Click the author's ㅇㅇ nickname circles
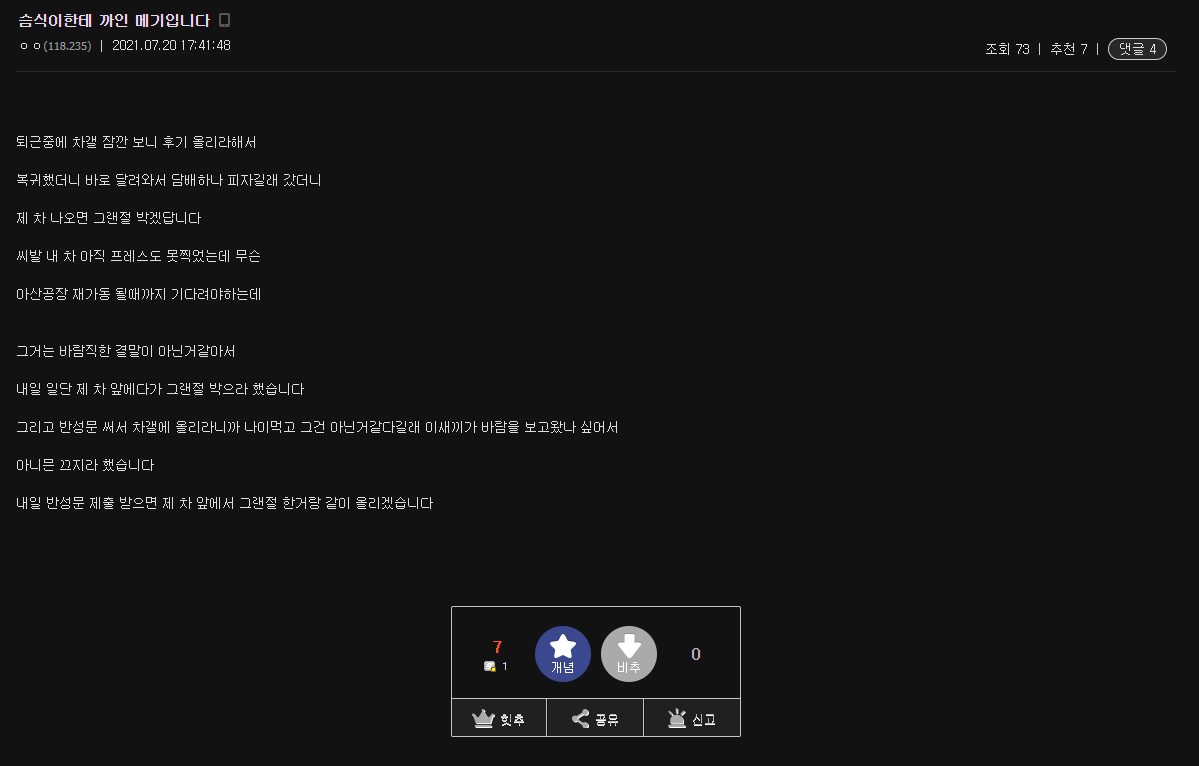Screen dimensions: 1199x766 31,46
